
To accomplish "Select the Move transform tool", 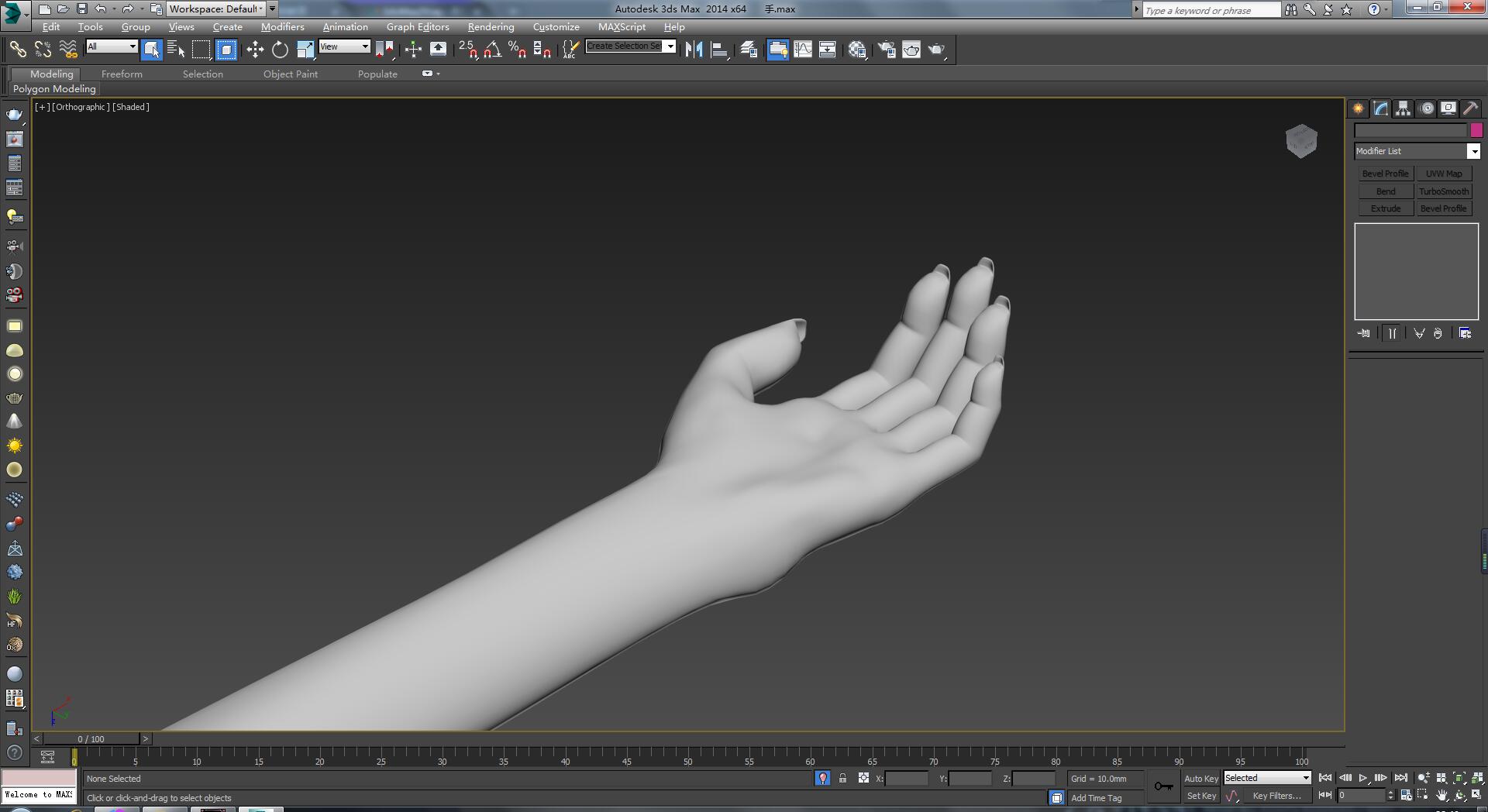I will click(255, 50).
